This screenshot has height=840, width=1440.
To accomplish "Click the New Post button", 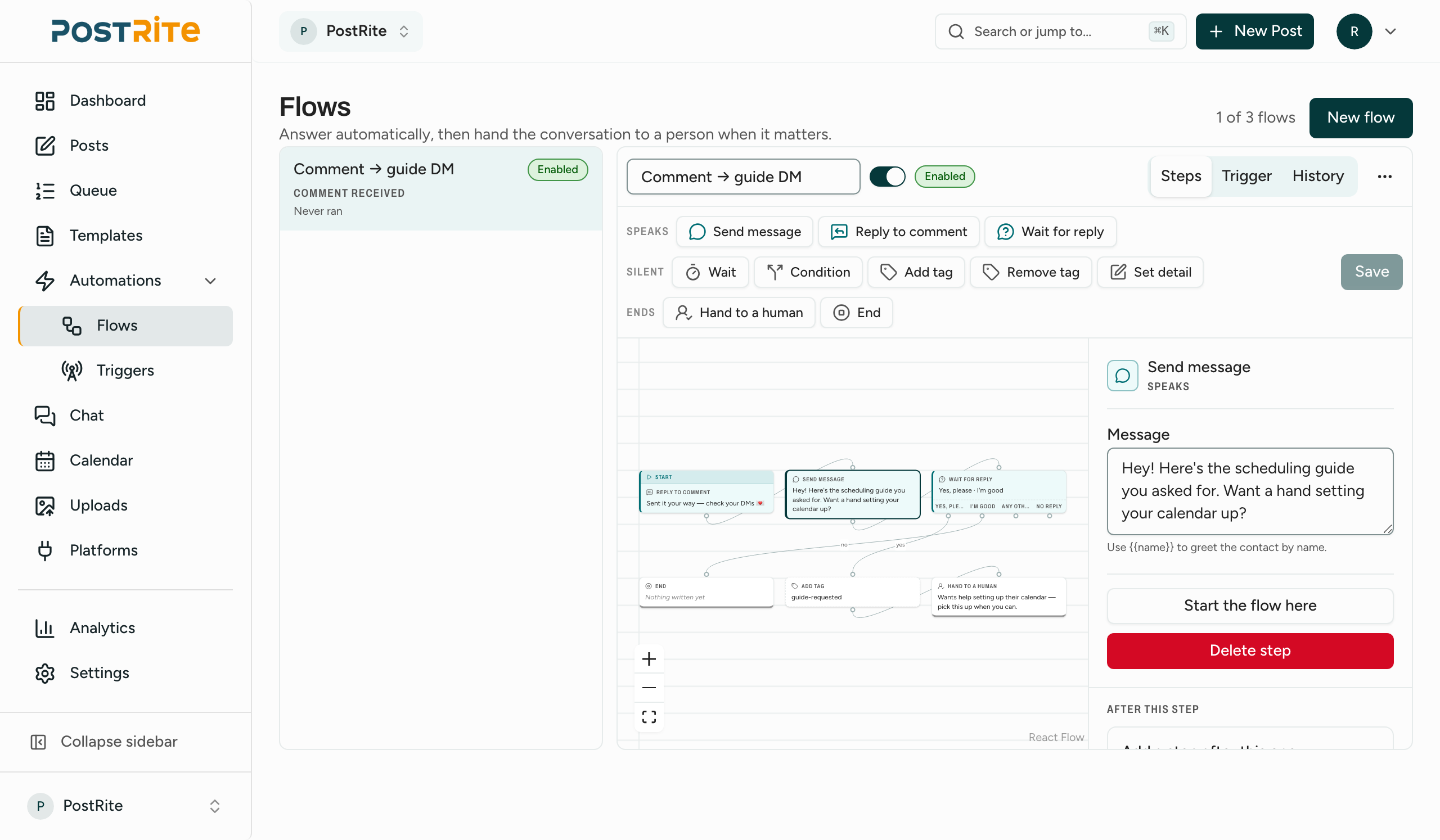I will coord(1254,31).
